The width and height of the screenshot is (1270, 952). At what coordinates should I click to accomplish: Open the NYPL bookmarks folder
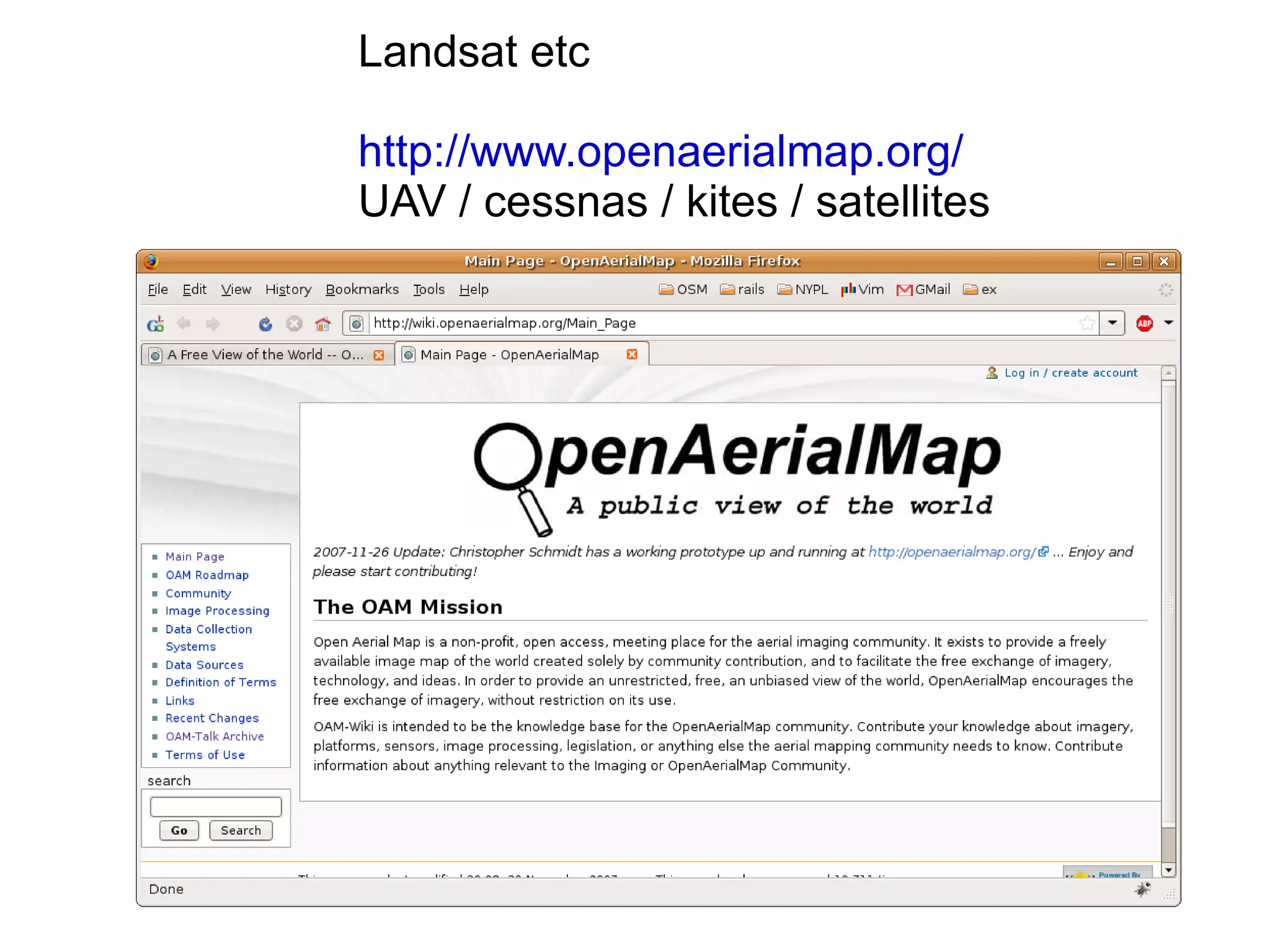[x=802, y=290]
